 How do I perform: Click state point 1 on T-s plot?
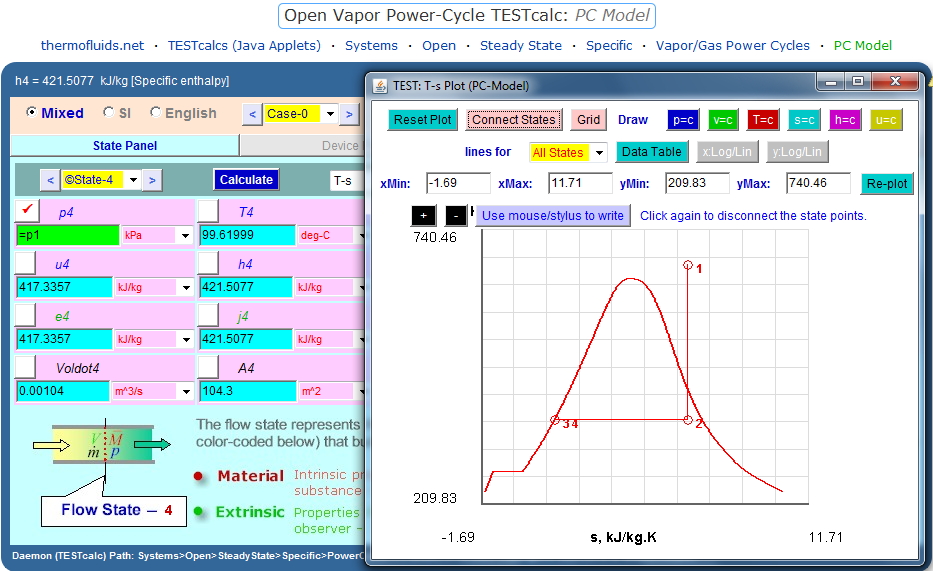(688, 265)
